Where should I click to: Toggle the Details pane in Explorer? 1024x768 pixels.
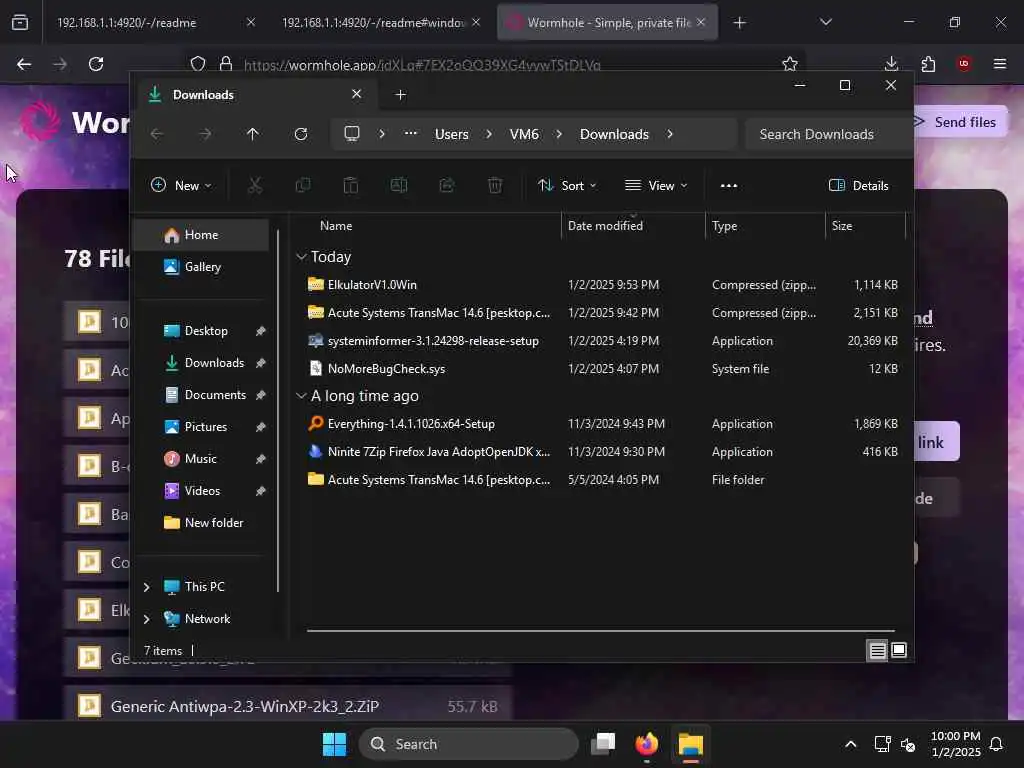(858, 185)
